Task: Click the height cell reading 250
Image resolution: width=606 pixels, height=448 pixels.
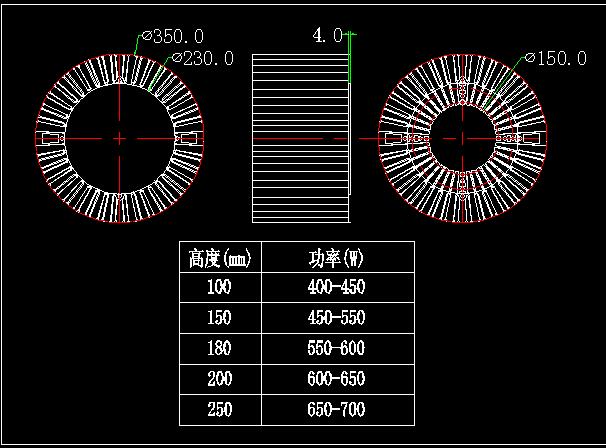Action: click(220, 410)
